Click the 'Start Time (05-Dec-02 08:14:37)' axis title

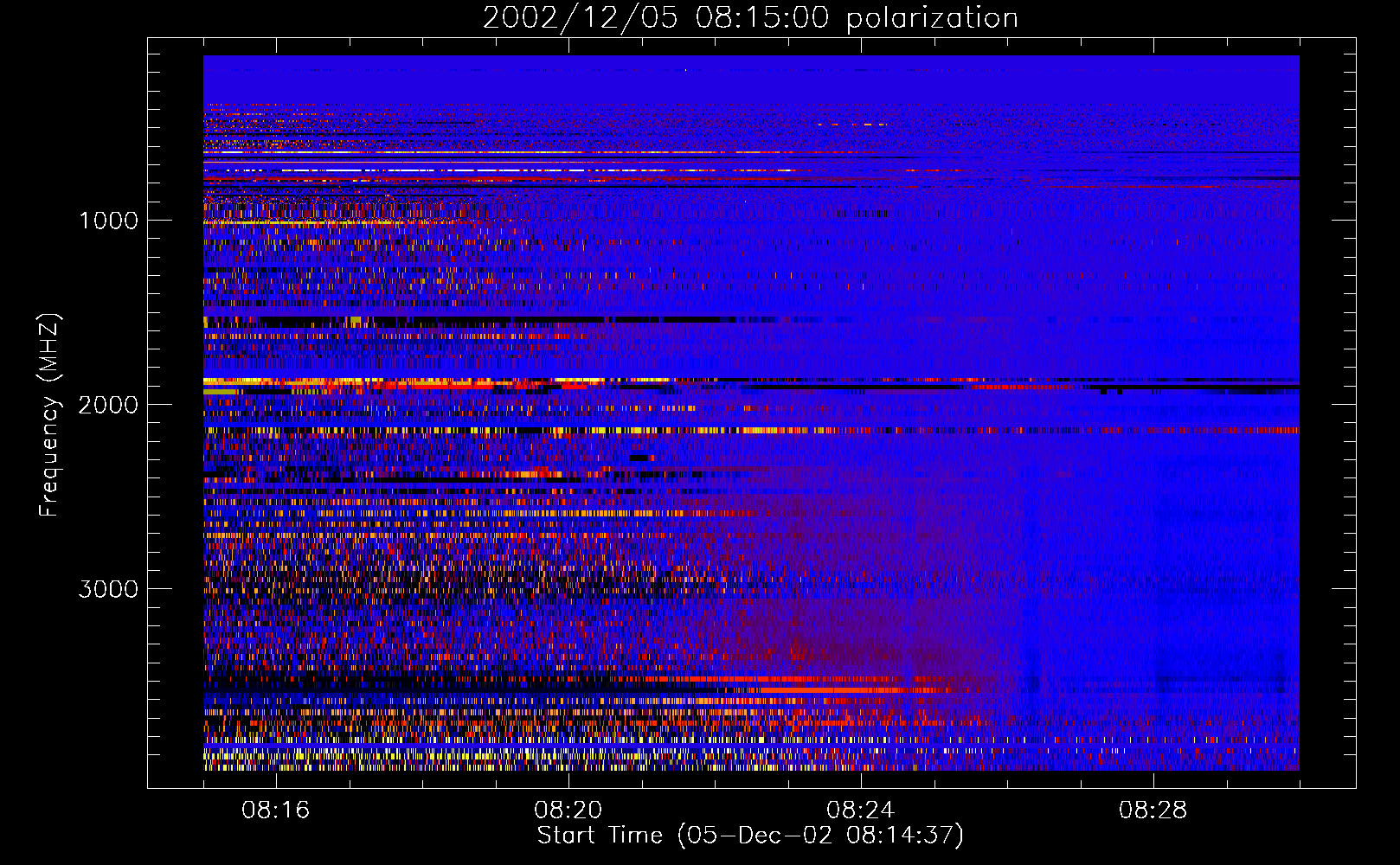[750, 836]
